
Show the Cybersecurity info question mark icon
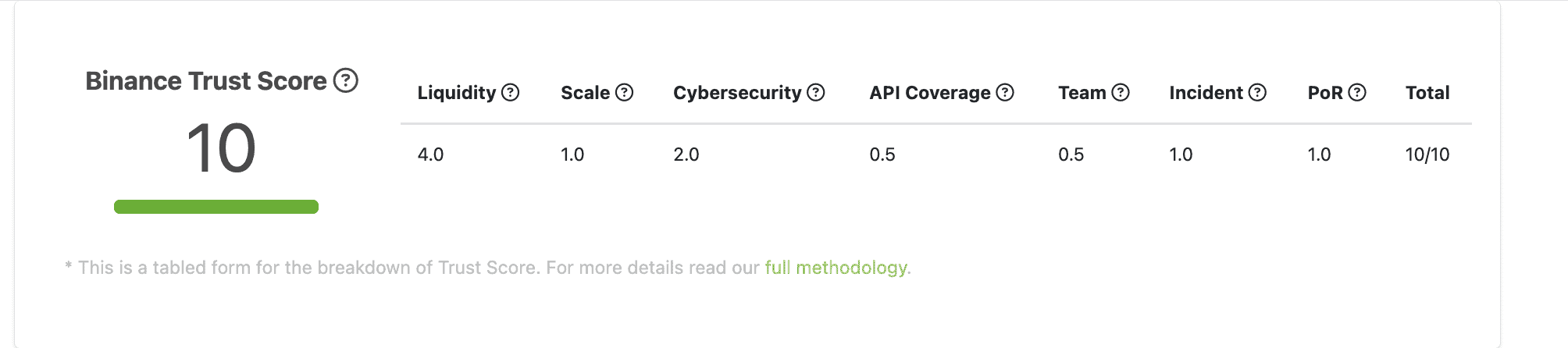[x=816, y=93]
